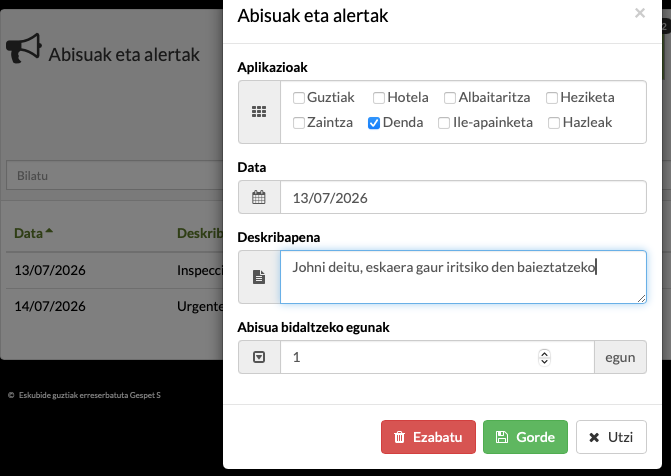Click the dropdown box icon beside egunak field
This screenshot has width=671, height=476.
click(259, 357)
